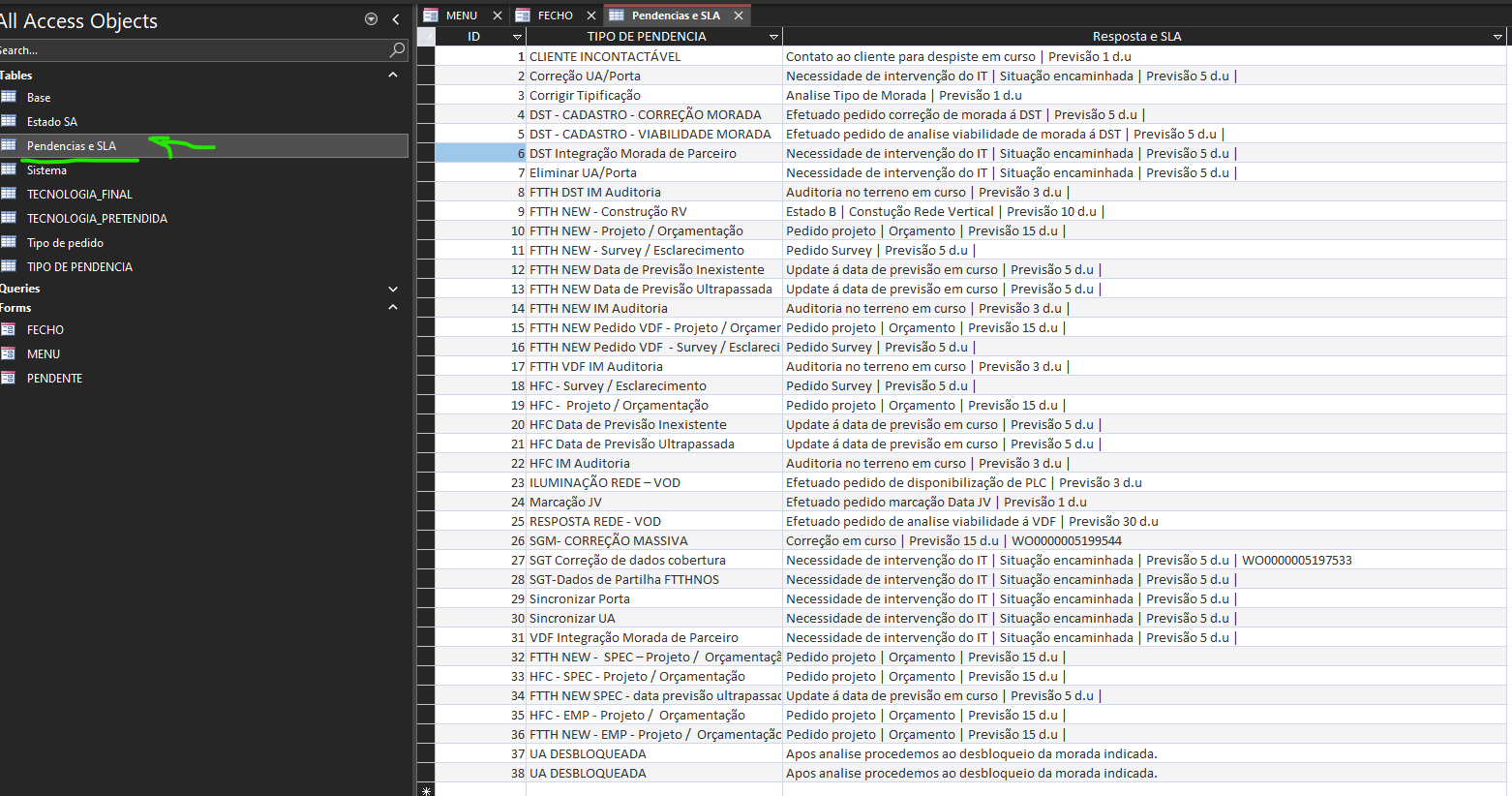Image resolution: width=1512 pixels, height=796 pixels.
Task: Click the search magnifier icon
Action: (x=397, y=49)
